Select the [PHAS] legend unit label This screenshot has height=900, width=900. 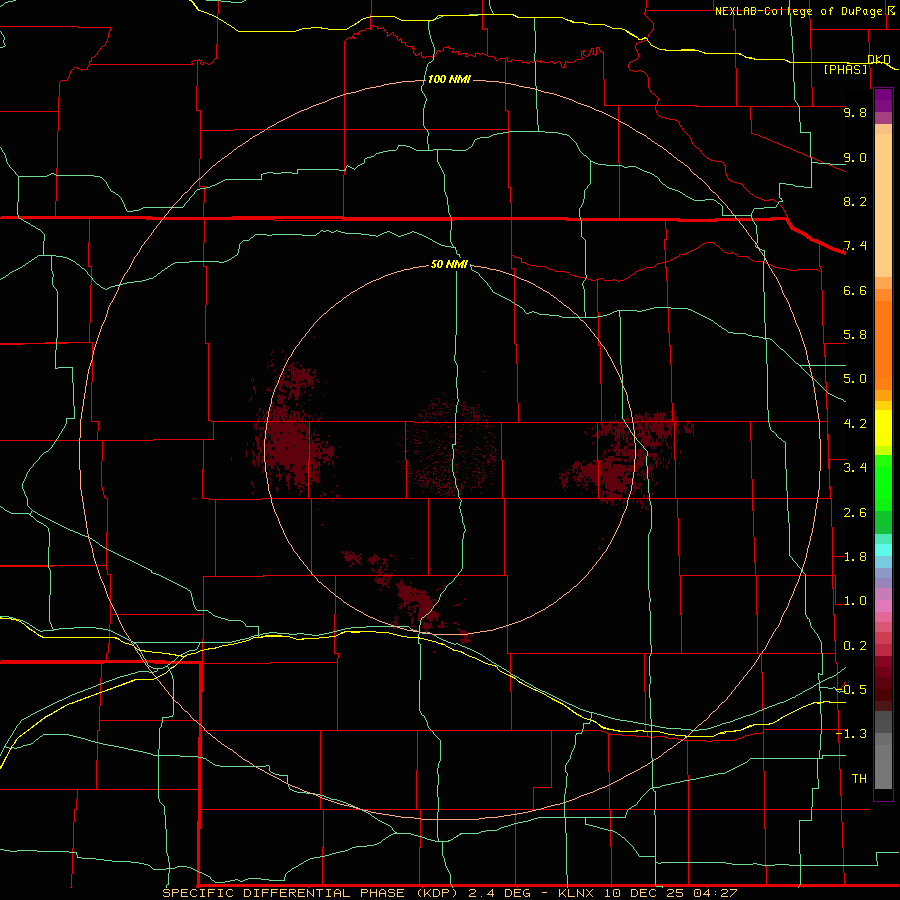tap(845, 69)
